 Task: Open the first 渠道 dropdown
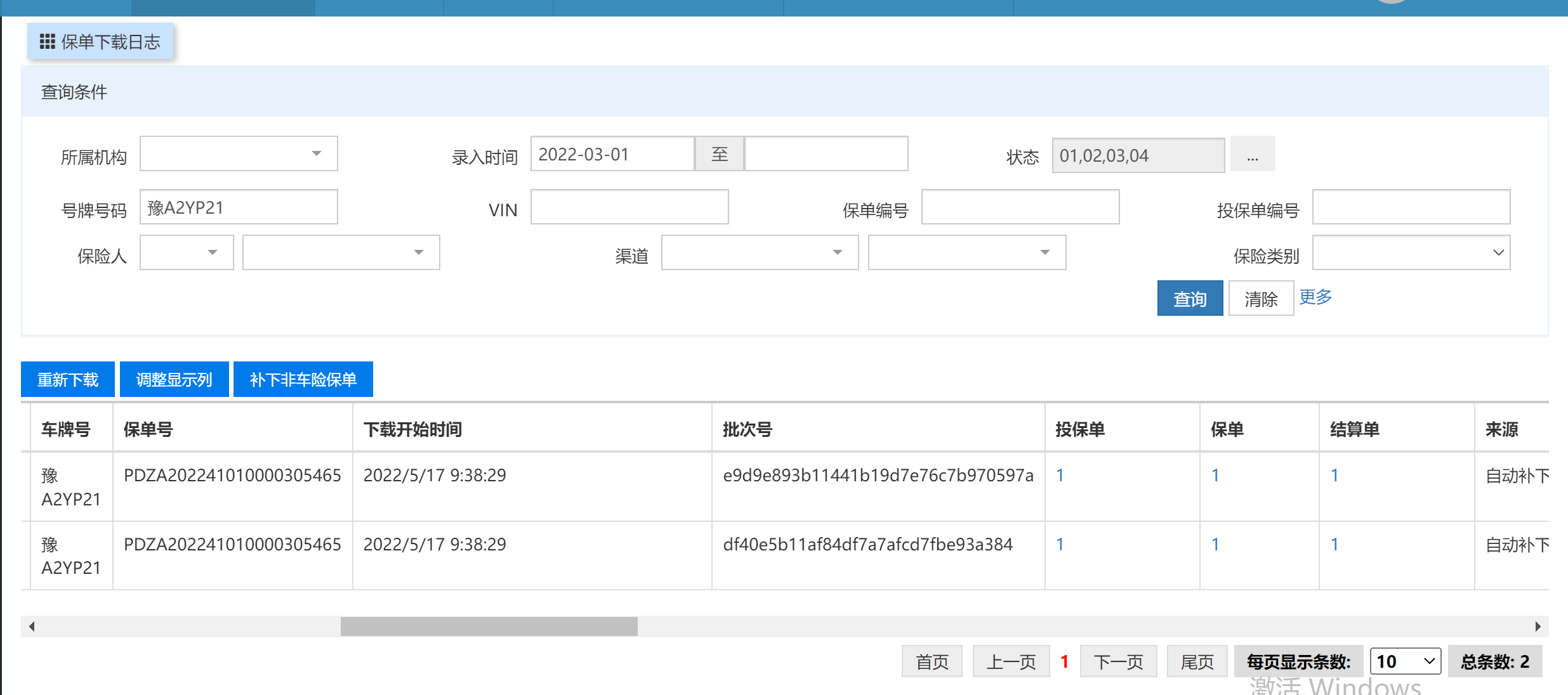(760, 252)
